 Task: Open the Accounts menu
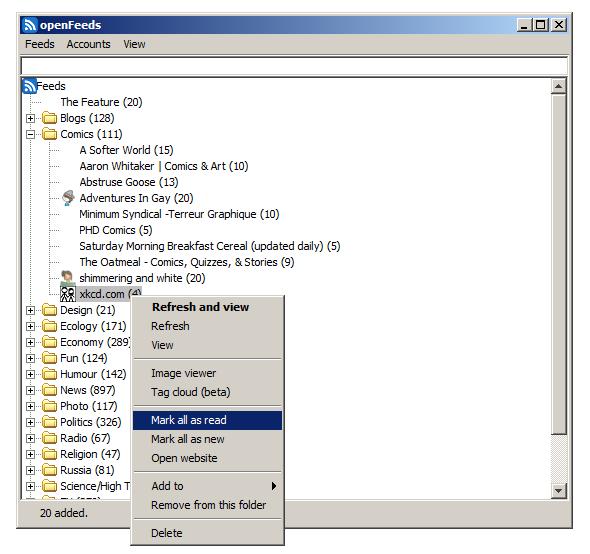point(88,44)
